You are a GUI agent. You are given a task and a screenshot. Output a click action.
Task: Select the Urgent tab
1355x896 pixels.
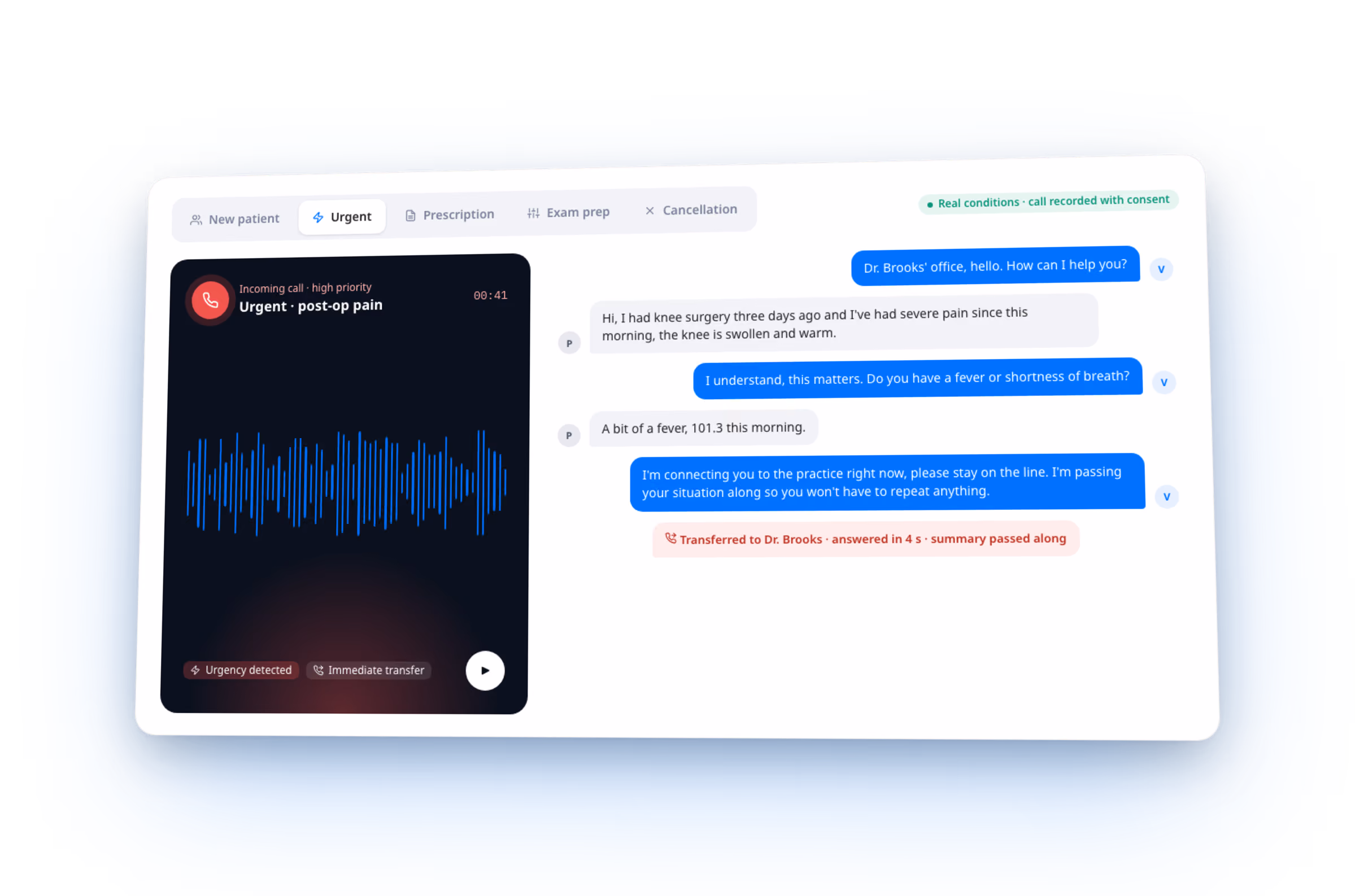[x=342, y=217]
